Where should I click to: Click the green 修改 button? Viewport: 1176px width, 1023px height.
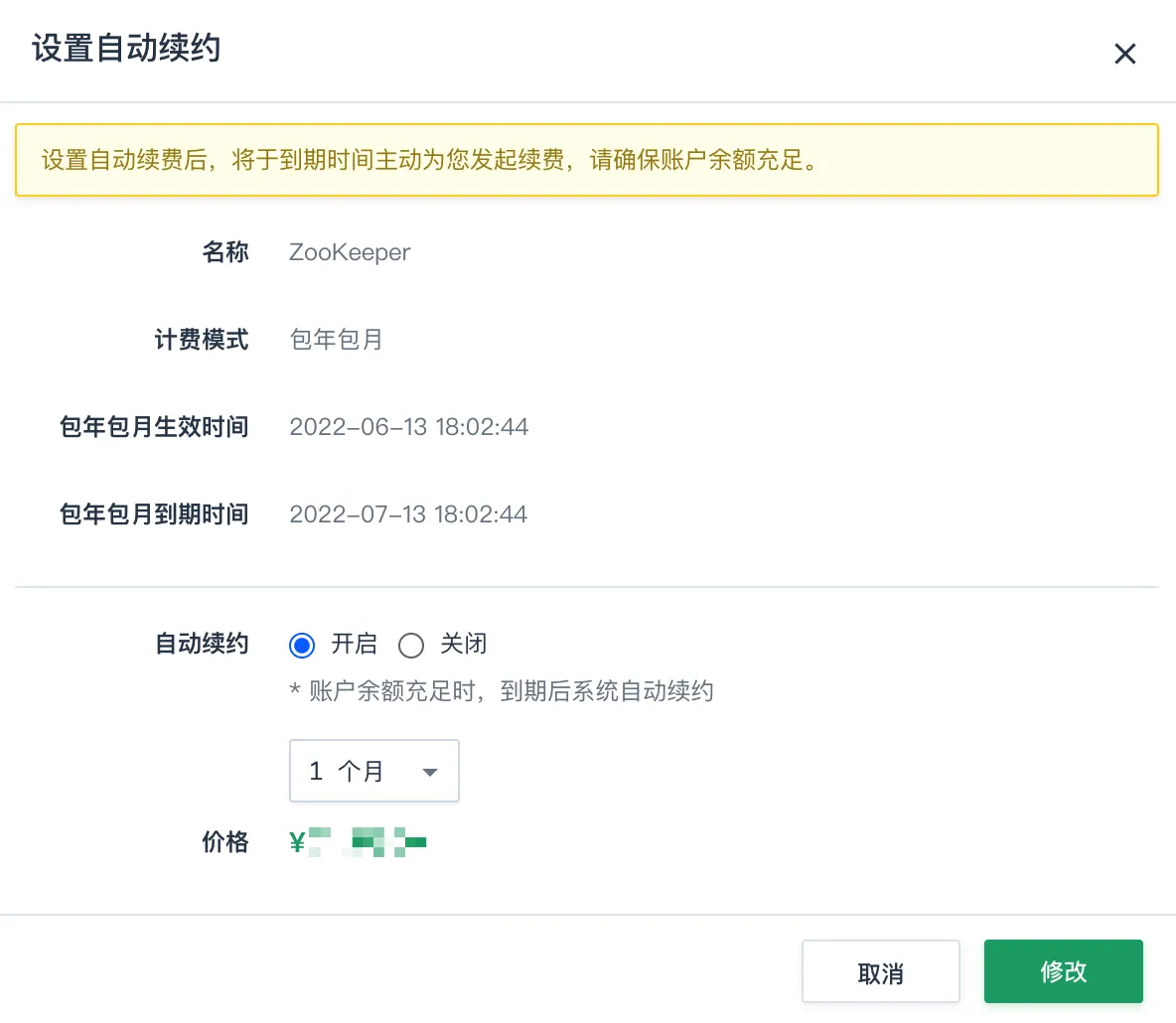point(1063,971)
